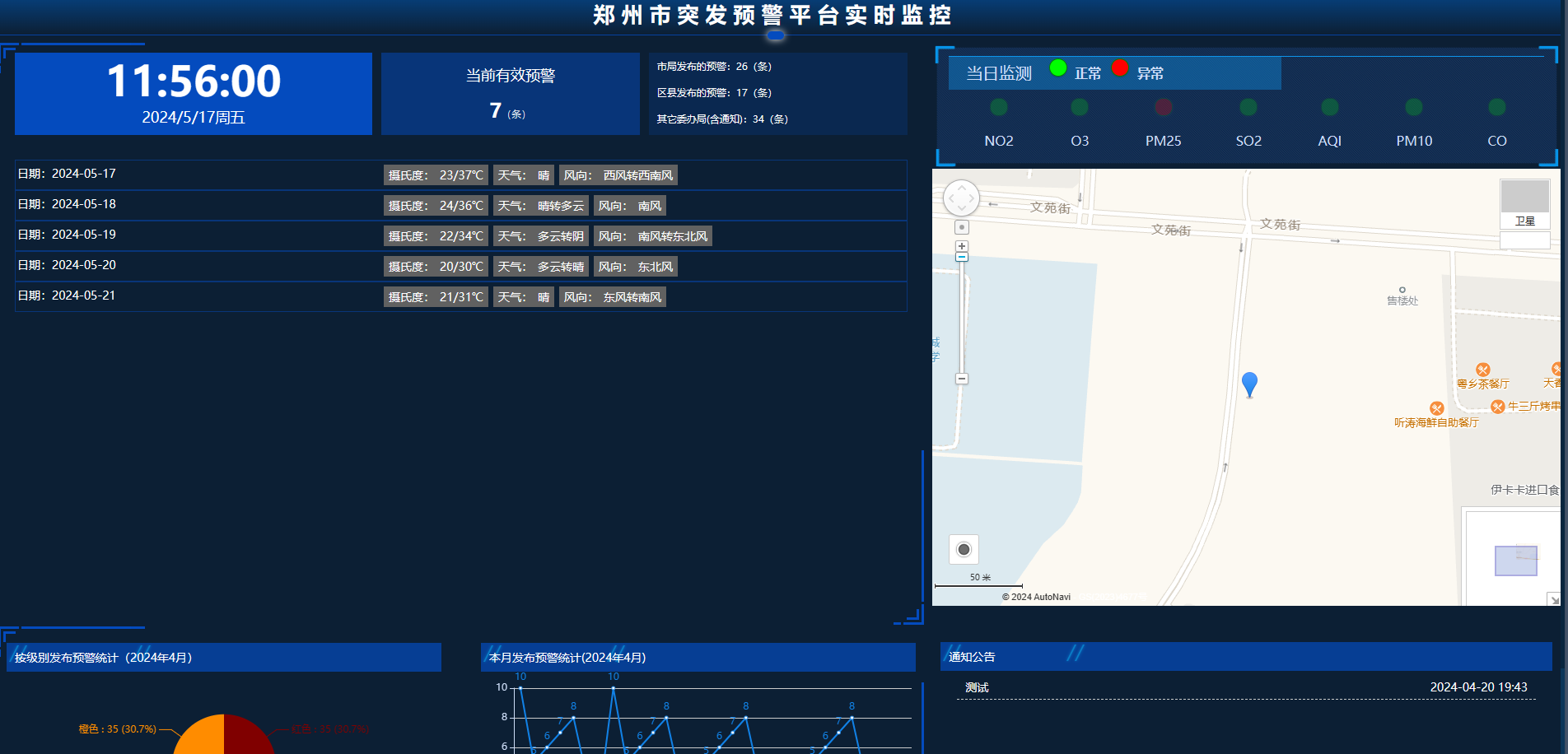This screenshot has height=754, width=1568.
Task: Switch the map to 卫星 satellite view
Action: (1524, 204)
